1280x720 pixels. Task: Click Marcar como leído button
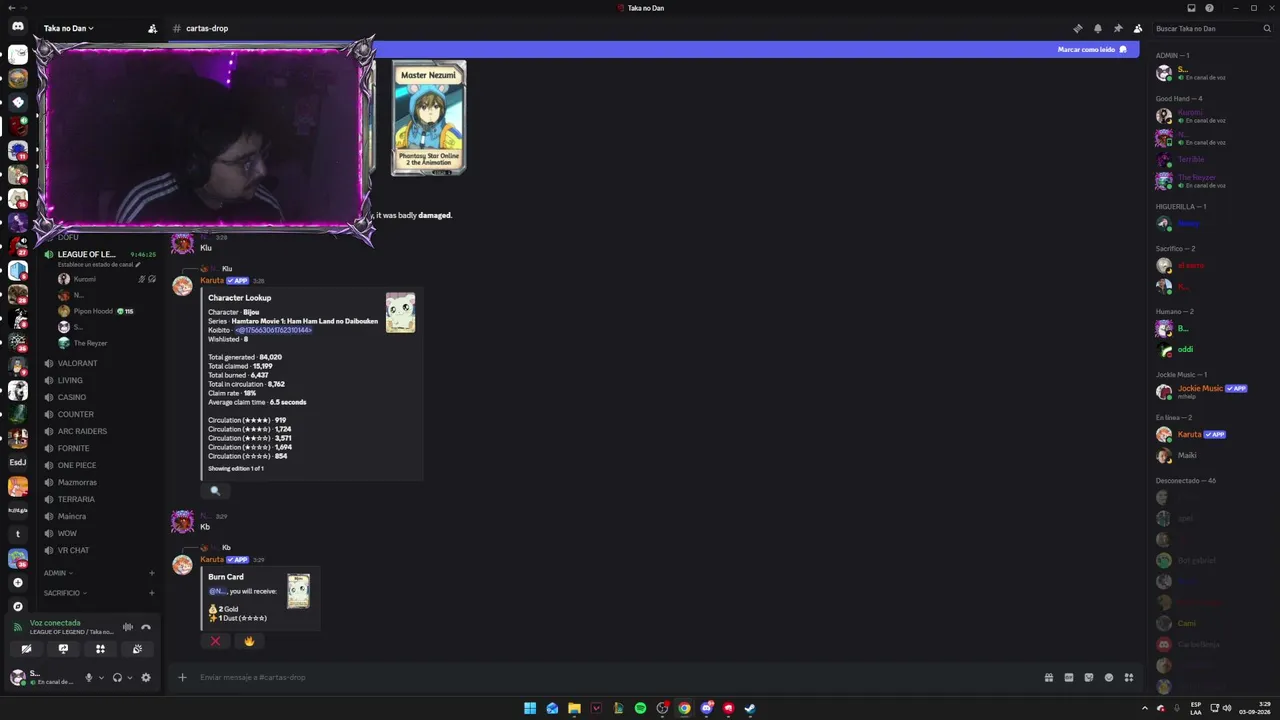pyautogui.click(x=1092, y=49)
